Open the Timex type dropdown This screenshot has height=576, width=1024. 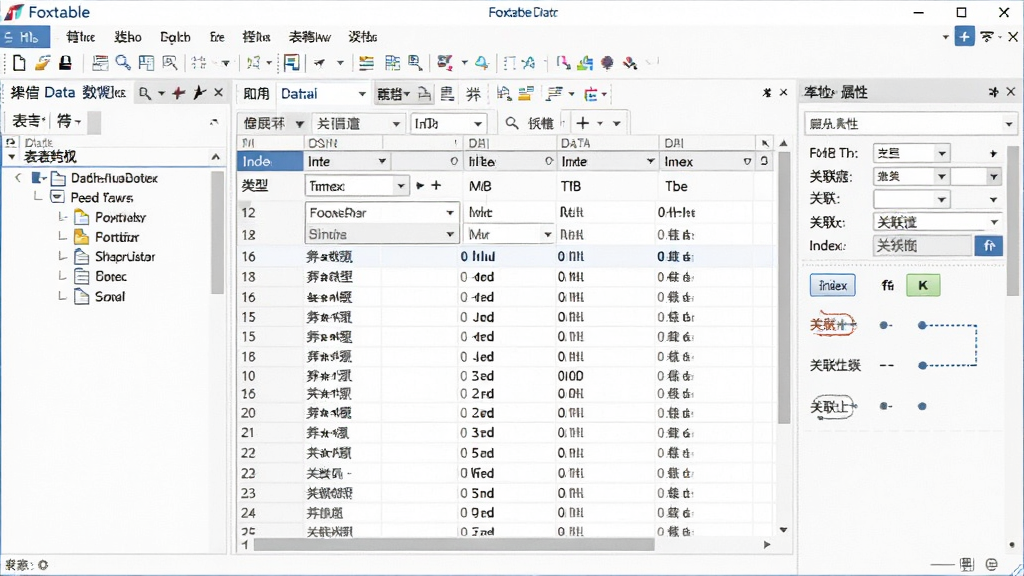click(x=400, y=186)
